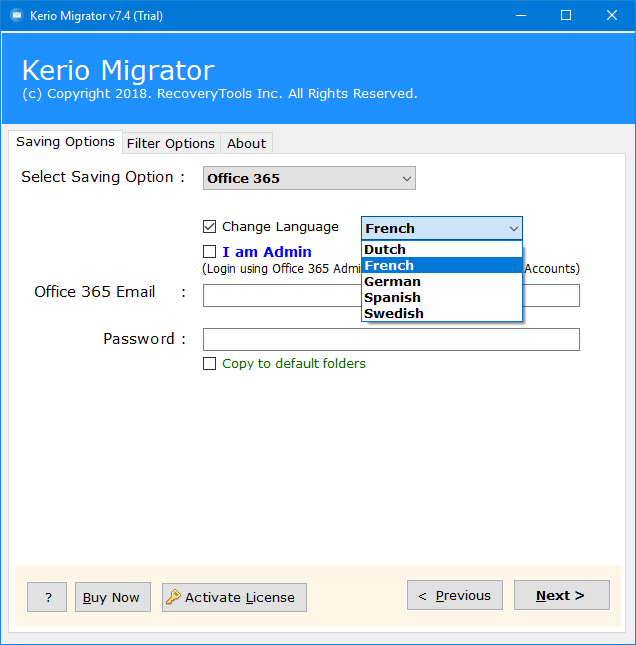Minimize the Kerio Migrator window
This screenshot has width=636, height=645.
[521, 16]
